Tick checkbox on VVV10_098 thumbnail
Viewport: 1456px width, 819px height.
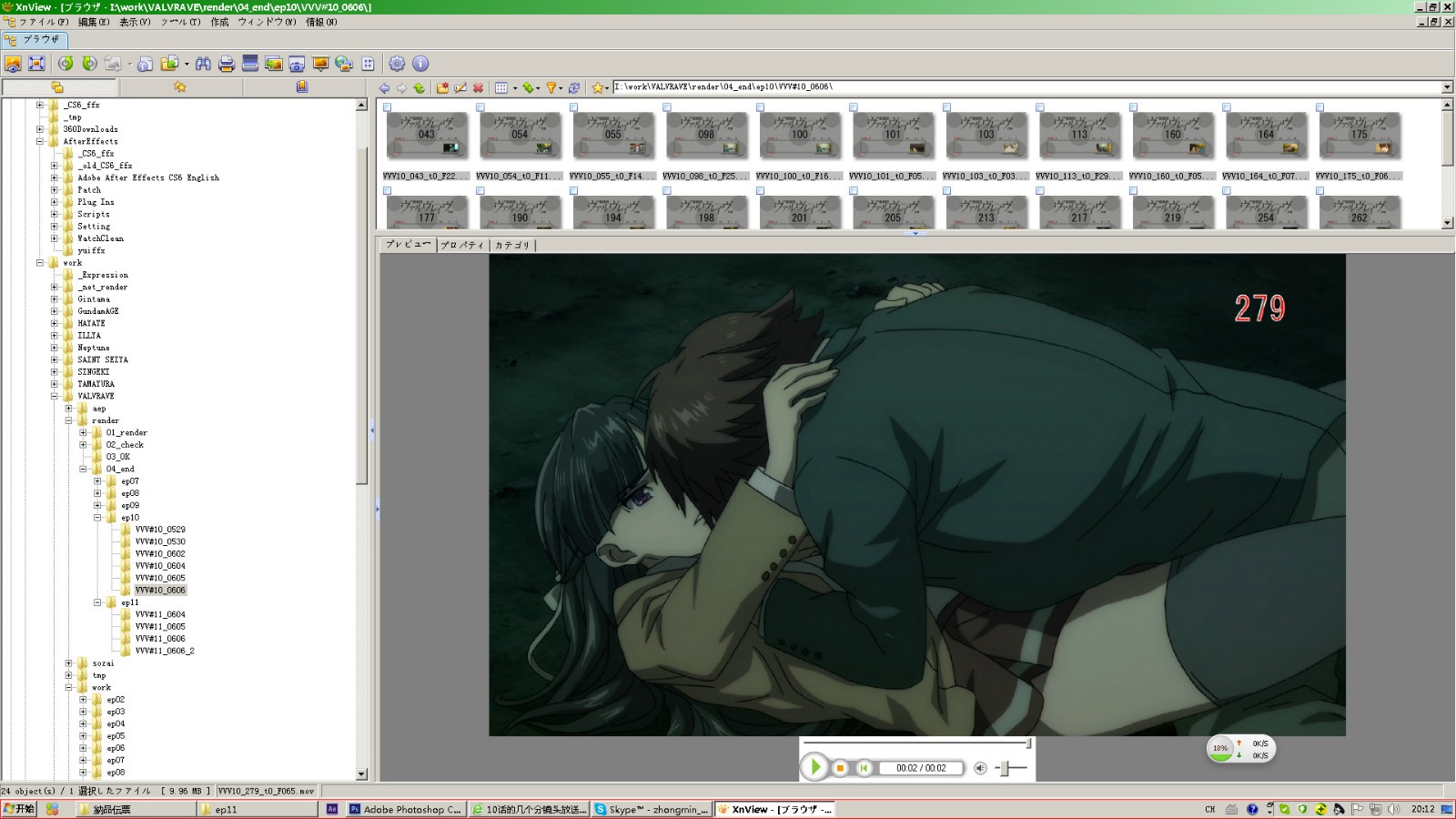tap(666, 107)
